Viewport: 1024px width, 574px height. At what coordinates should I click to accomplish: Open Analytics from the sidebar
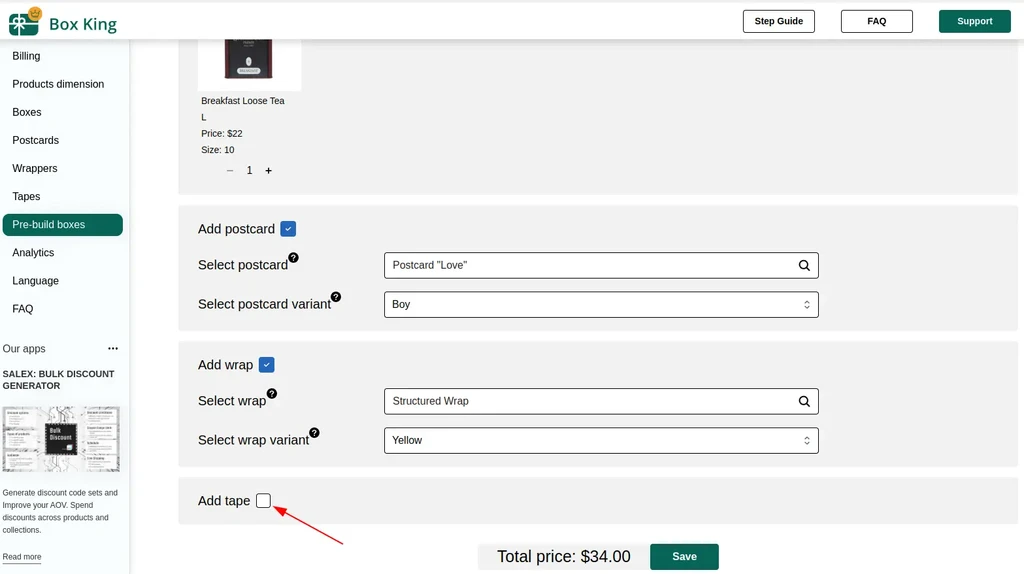33,253
